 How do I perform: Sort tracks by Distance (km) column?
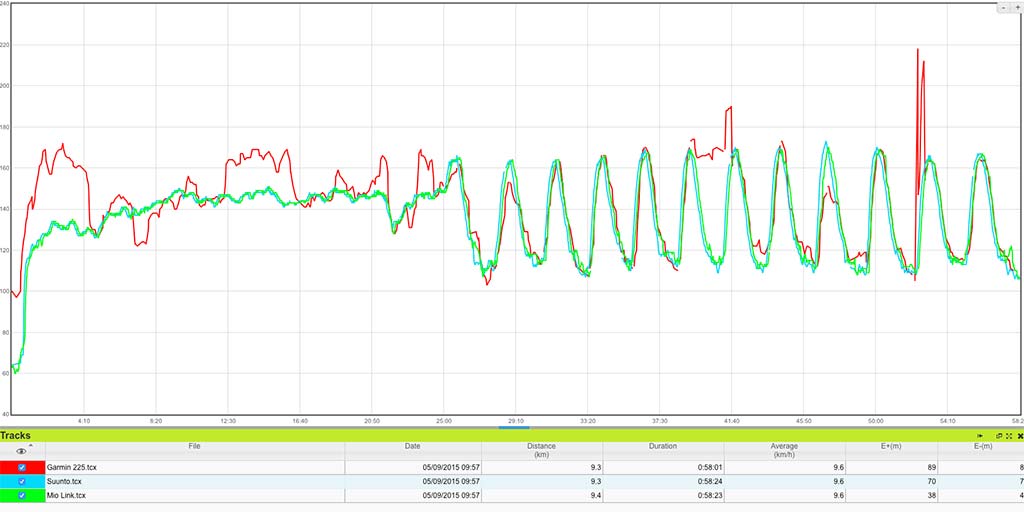point(542,451)
